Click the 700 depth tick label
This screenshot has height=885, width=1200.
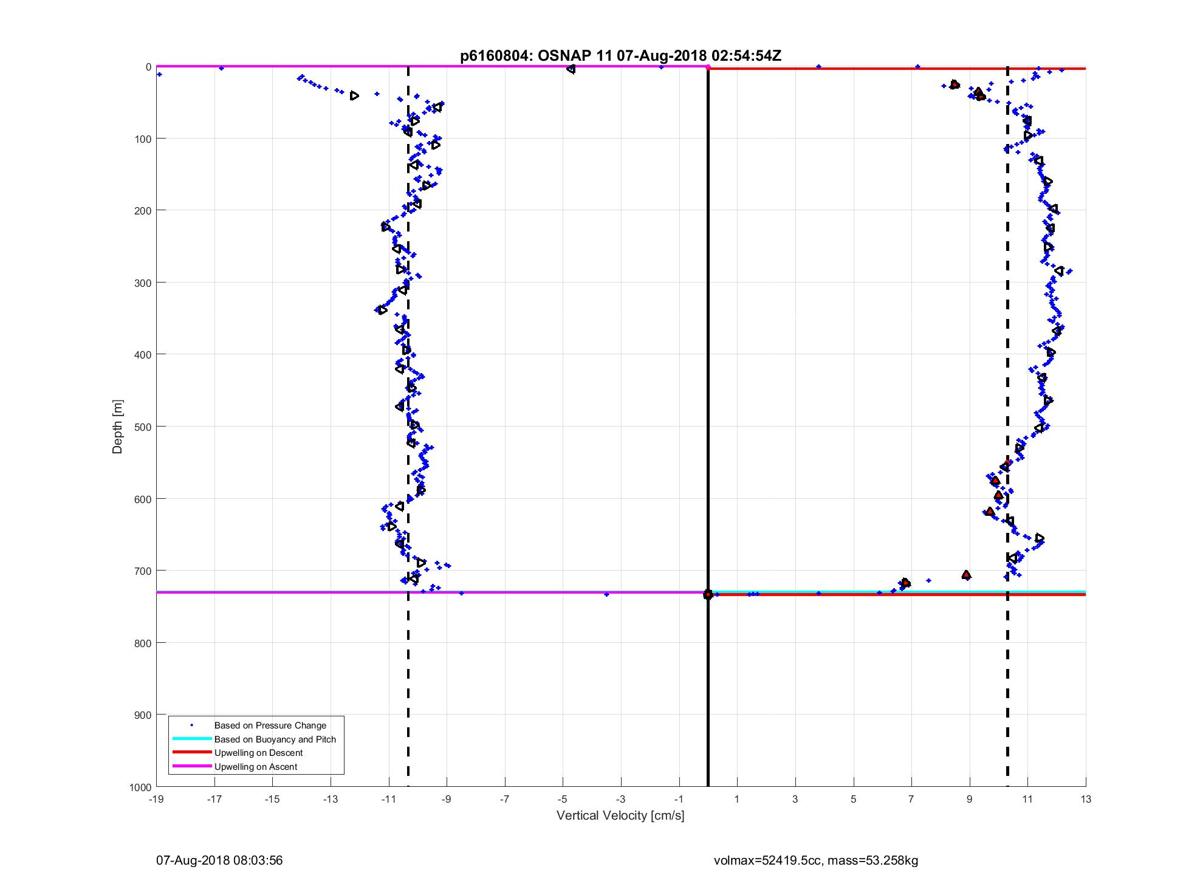point(142,571)
